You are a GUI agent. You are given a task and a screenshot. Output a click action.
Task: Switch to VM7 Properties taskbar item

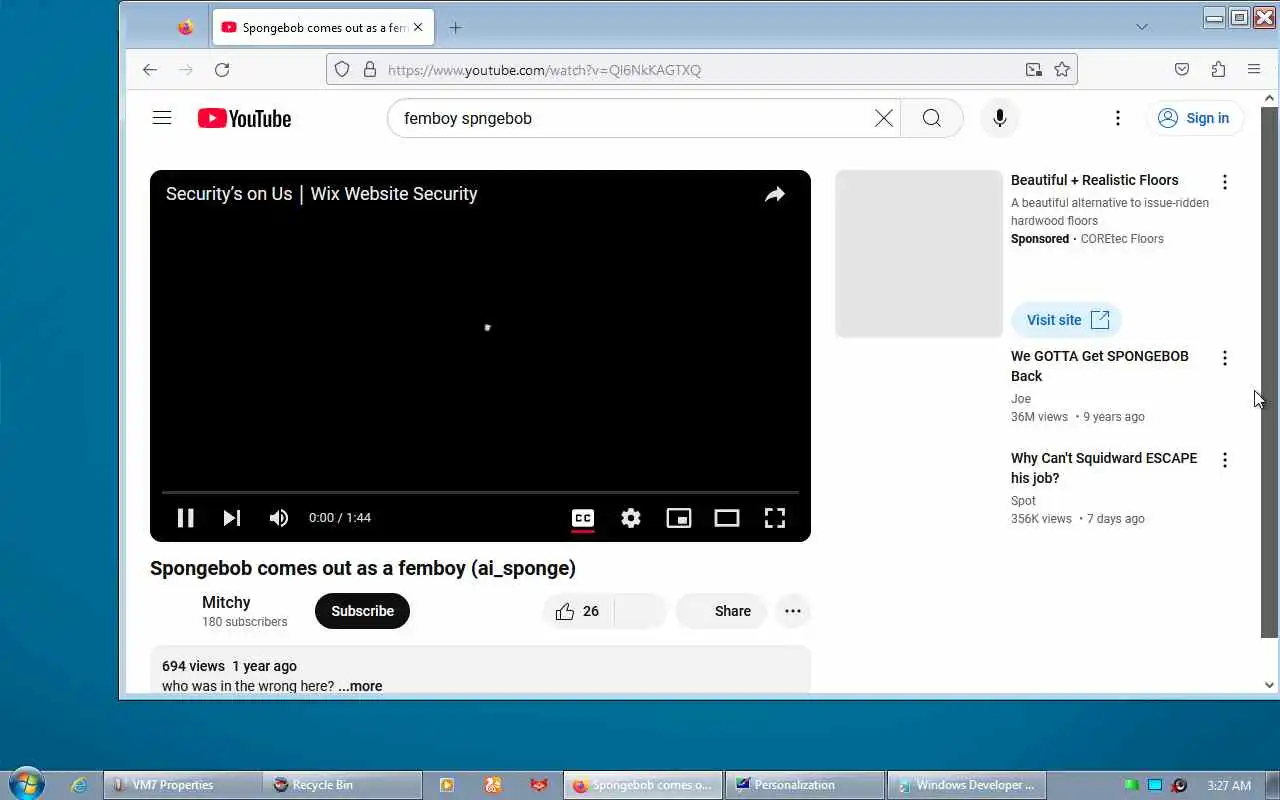point(182,785)
